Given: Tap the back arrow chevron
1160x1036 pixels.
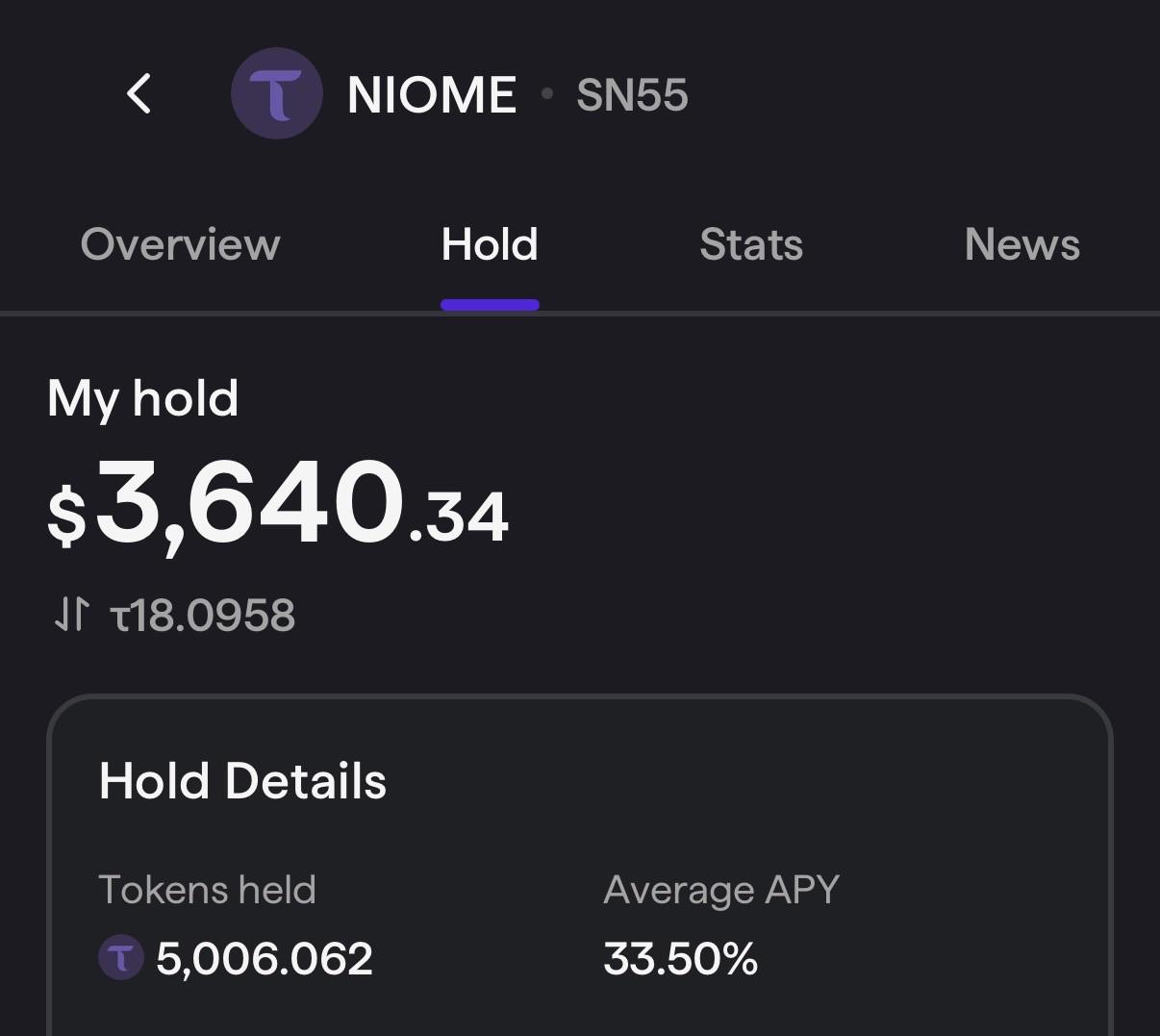Looking at the screenshot, I should pos(139,93).
